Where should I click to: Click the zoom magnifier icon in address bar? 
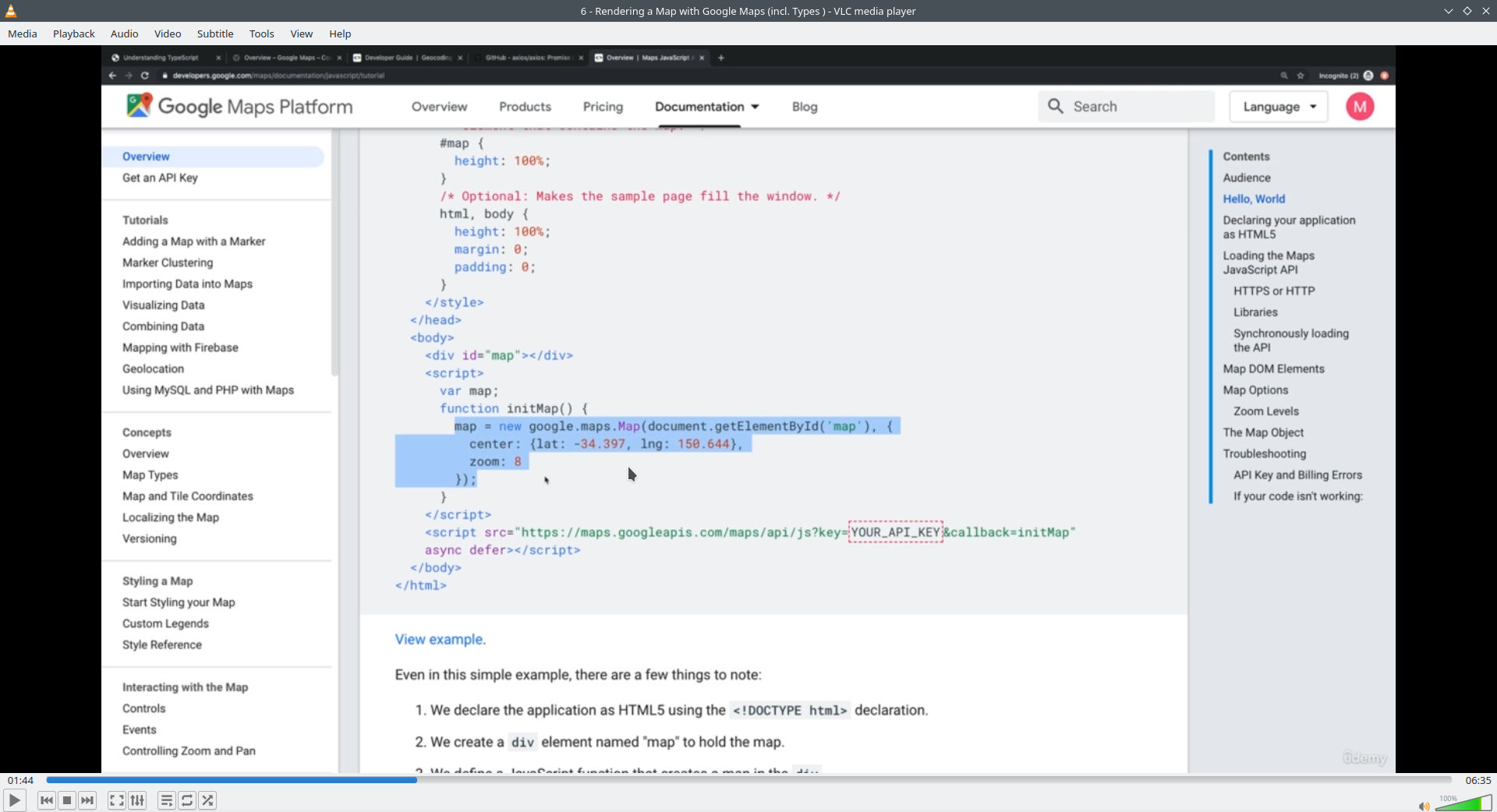(x=1284, y=76)
